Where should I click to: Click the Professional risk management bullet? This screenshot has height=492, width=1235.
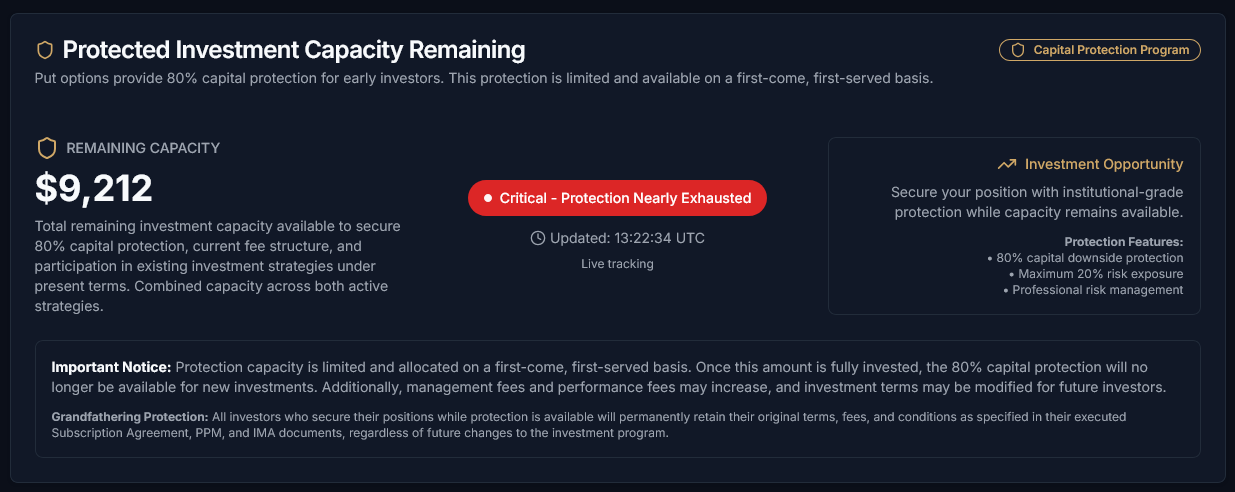pyautogui.click(x=1093, y=290)
